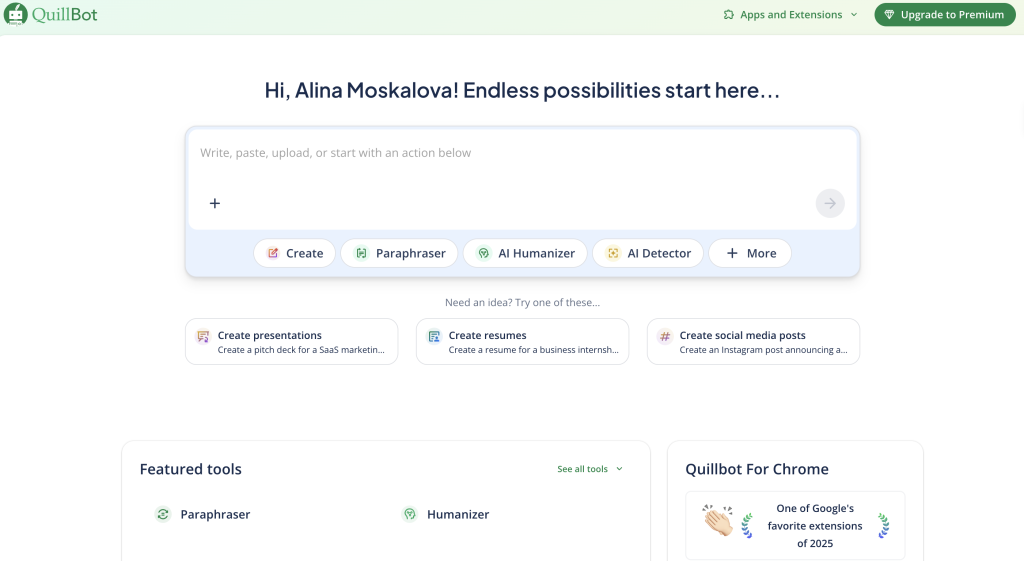Expand the See all tools chevron

click(x=619, y=469)
